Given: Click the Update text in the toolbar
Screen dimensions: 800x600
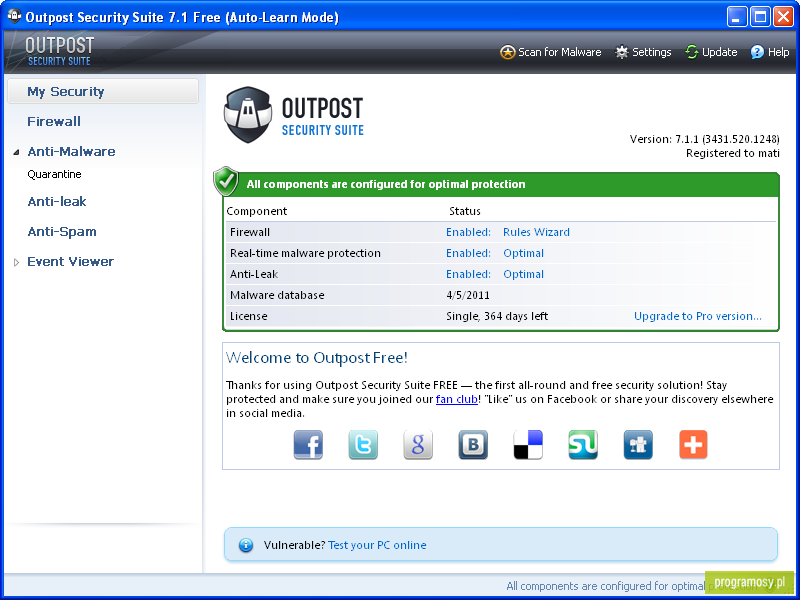Looking at the screenshot, I should click(x=719, y=52).
